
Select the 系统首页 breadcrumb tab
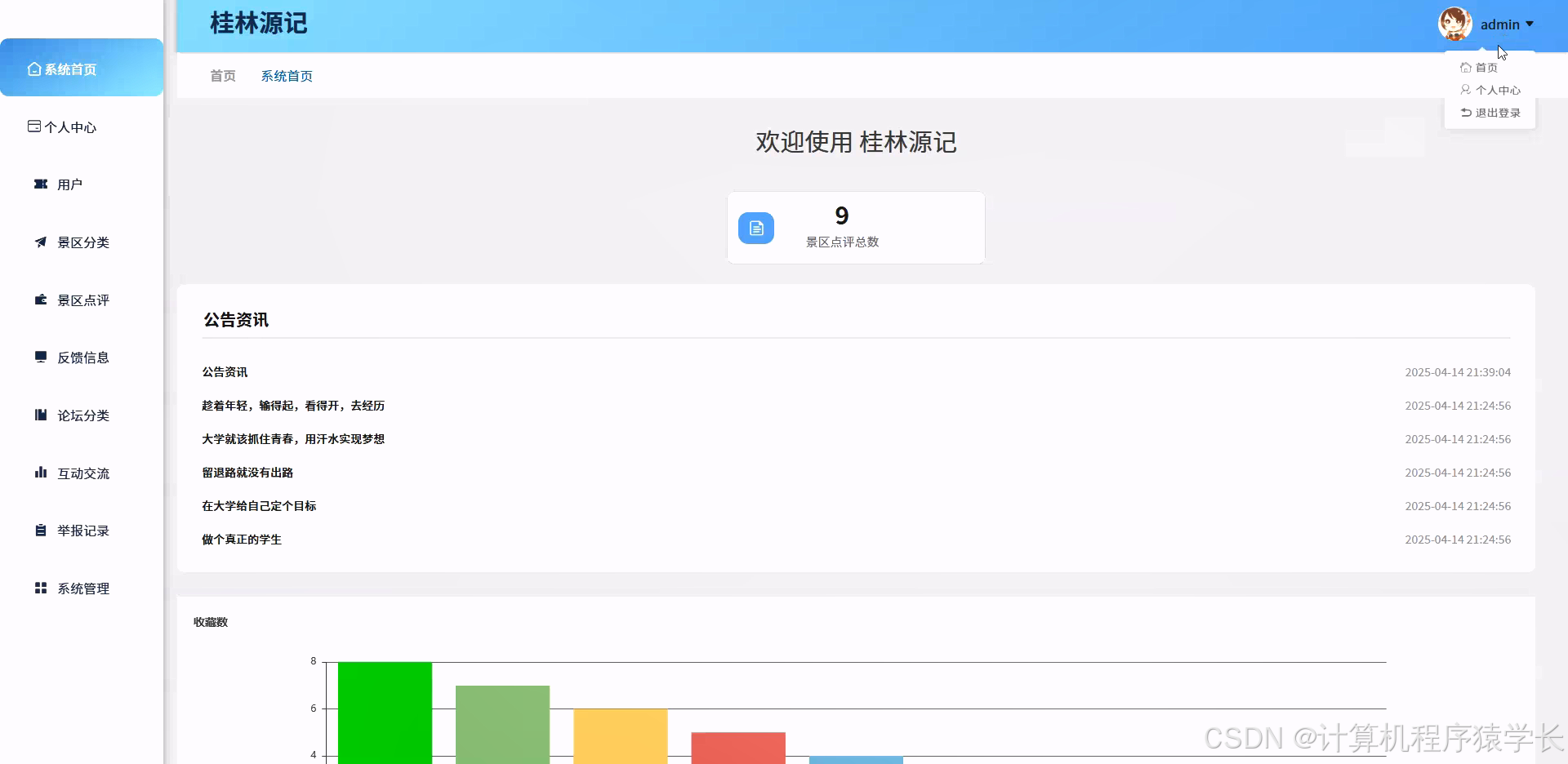[287, 75]
